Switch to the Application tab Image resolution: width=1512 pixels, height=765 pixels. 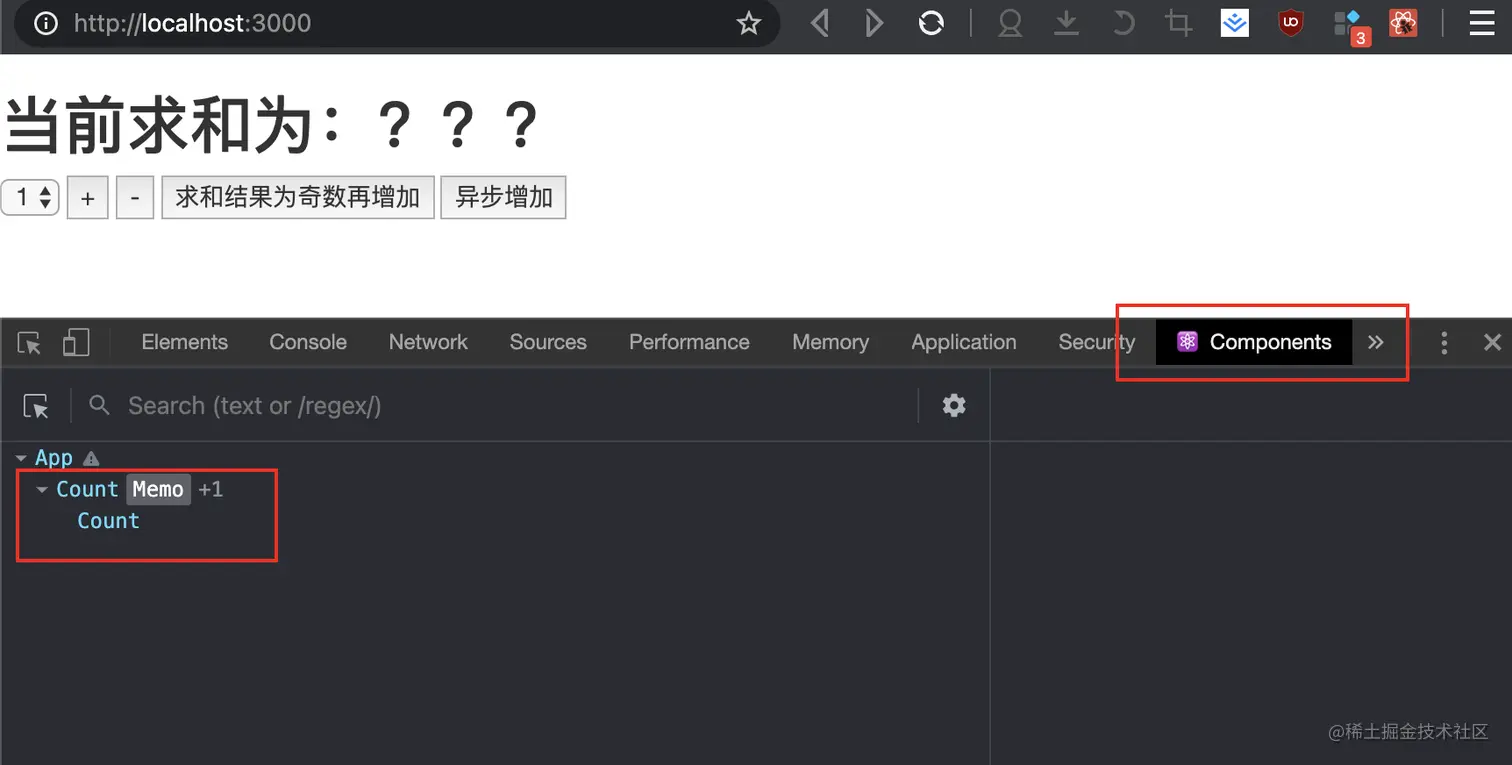(964, 342)
